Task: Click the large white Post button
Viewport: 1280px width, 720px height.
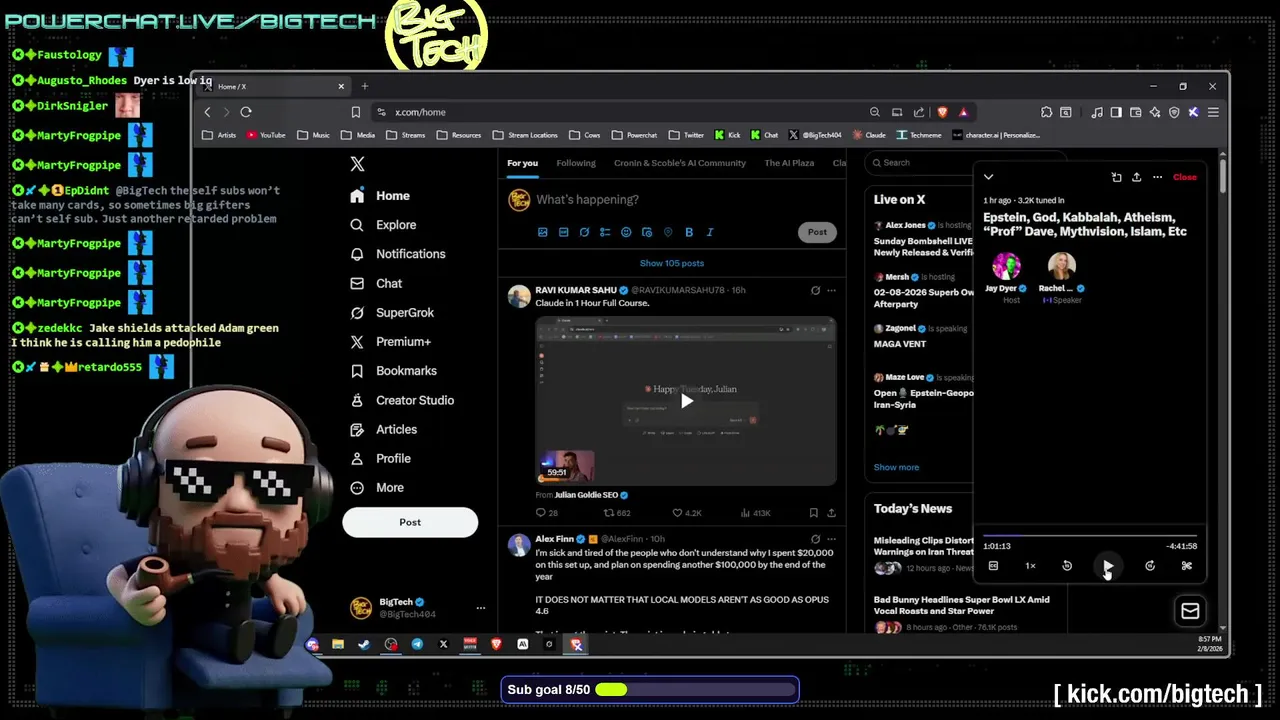Action: [410, 522]
